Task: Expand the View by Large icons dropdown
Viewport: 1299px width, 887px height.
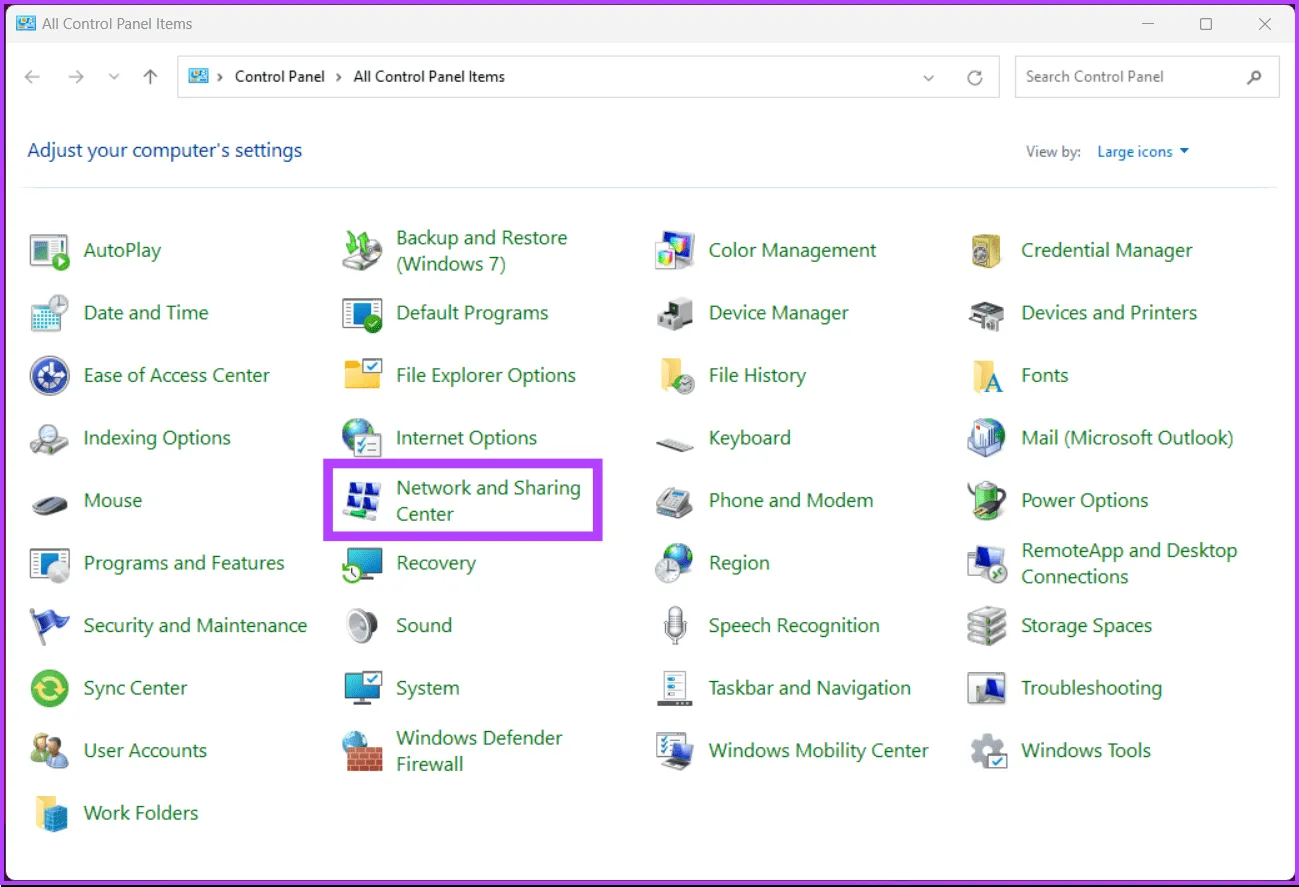Action: (1143, 152)
